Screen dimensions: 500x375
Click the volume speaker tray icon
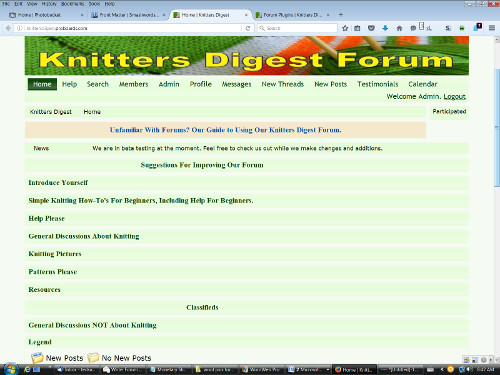(x=470, y=369)
